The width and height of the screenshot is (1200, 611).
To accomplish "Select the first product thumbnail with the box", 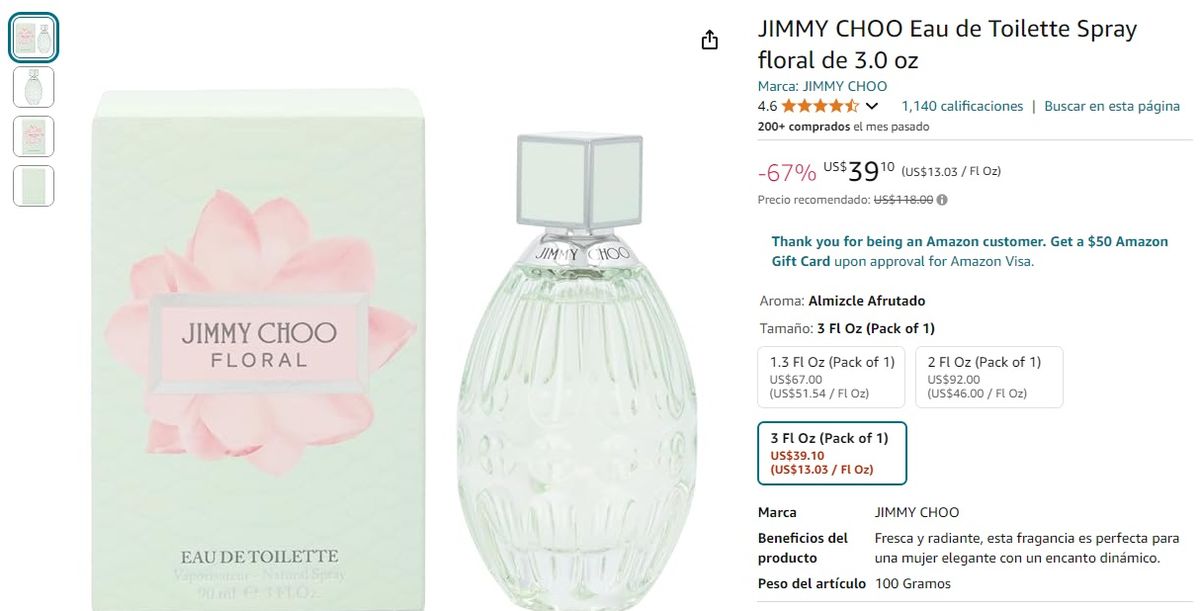I will [33, 37].
